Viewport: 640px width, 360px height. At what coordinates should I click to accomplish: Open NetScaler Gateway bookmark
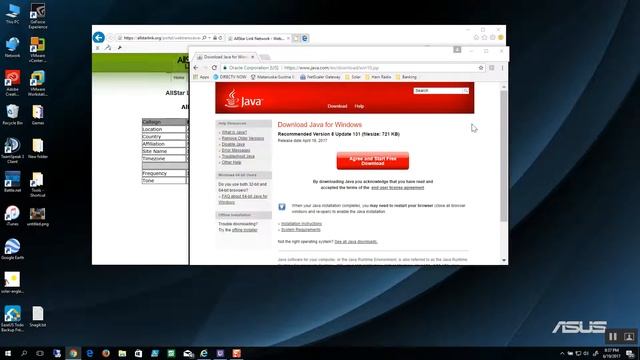(320, 77)
